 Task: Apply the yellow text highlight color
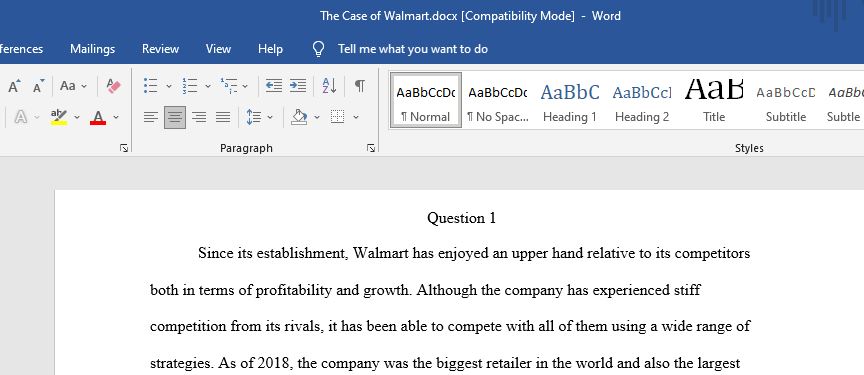click(x=59, y=117)
